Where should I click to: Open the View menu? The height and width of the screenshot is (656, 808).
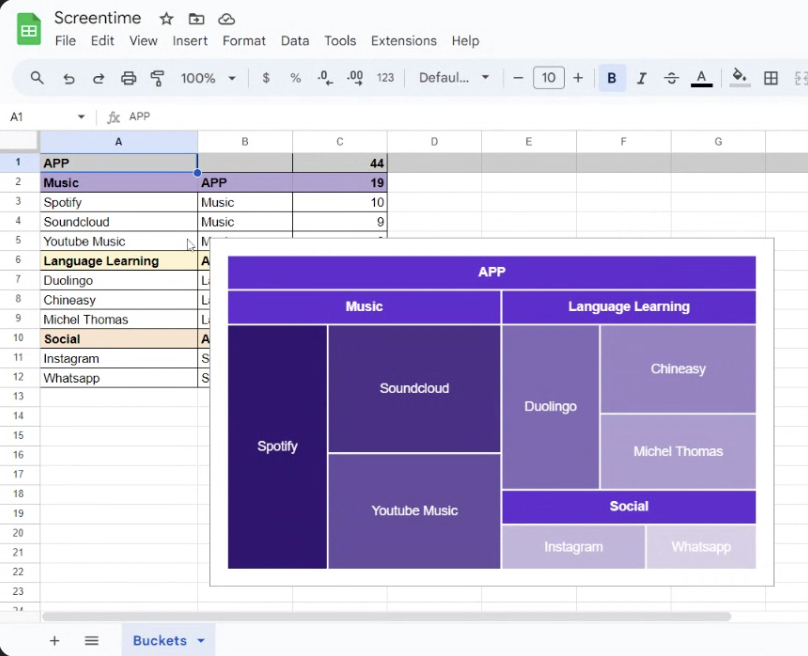click(x=143, y=41)
